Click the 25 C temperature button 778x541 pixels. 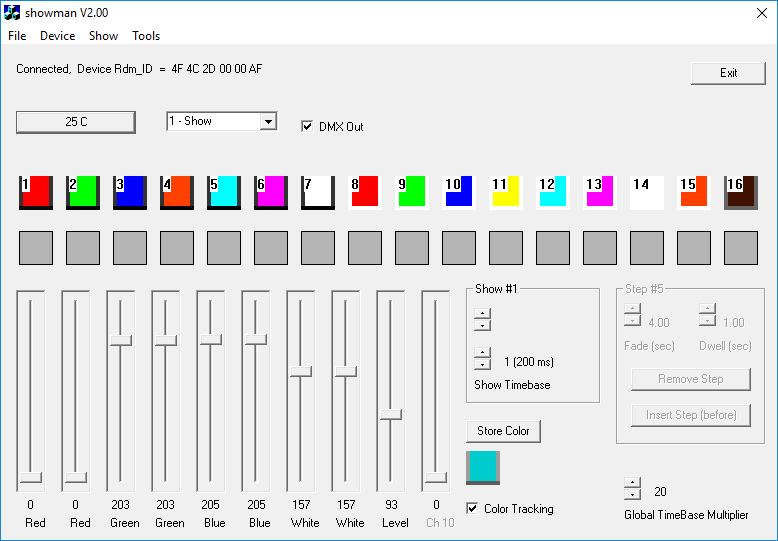click(x=76, y=122)
